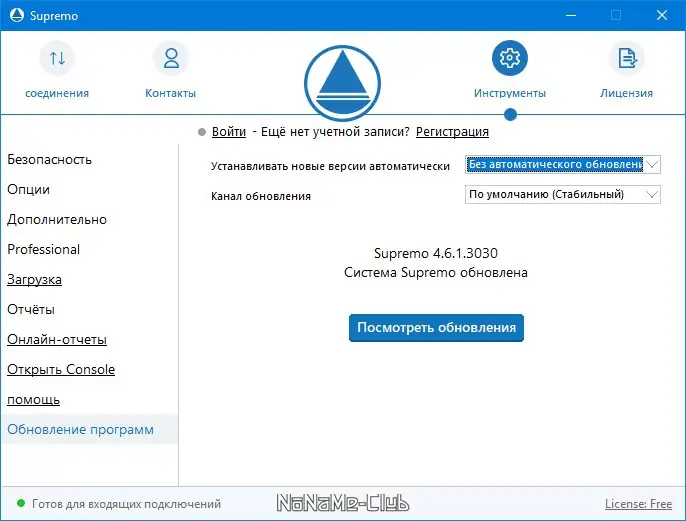Switch to the Лицензия tab label
Screen dimensions: 686x521
pos(626,93)
